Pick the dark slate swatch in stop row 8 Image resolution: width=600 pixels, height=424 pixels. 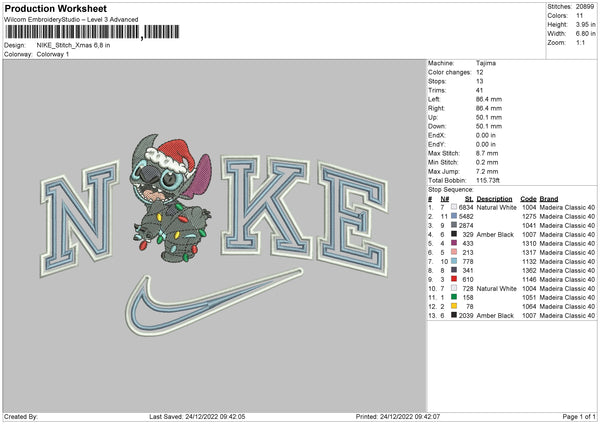coord(454,270)
